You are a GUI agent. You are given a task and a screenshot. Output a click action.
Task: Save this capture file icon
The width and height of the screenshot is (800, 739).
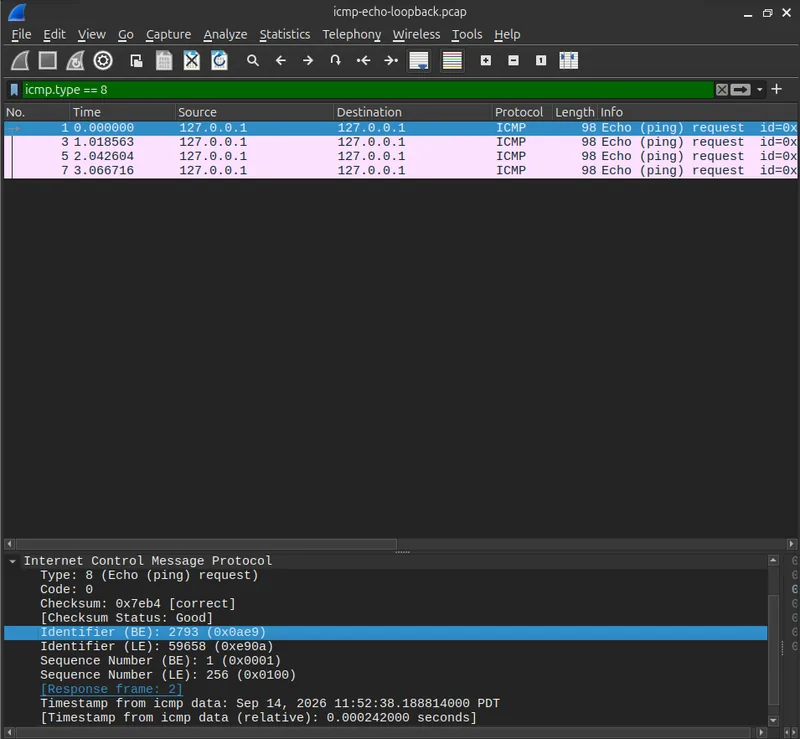click(164, 61)
